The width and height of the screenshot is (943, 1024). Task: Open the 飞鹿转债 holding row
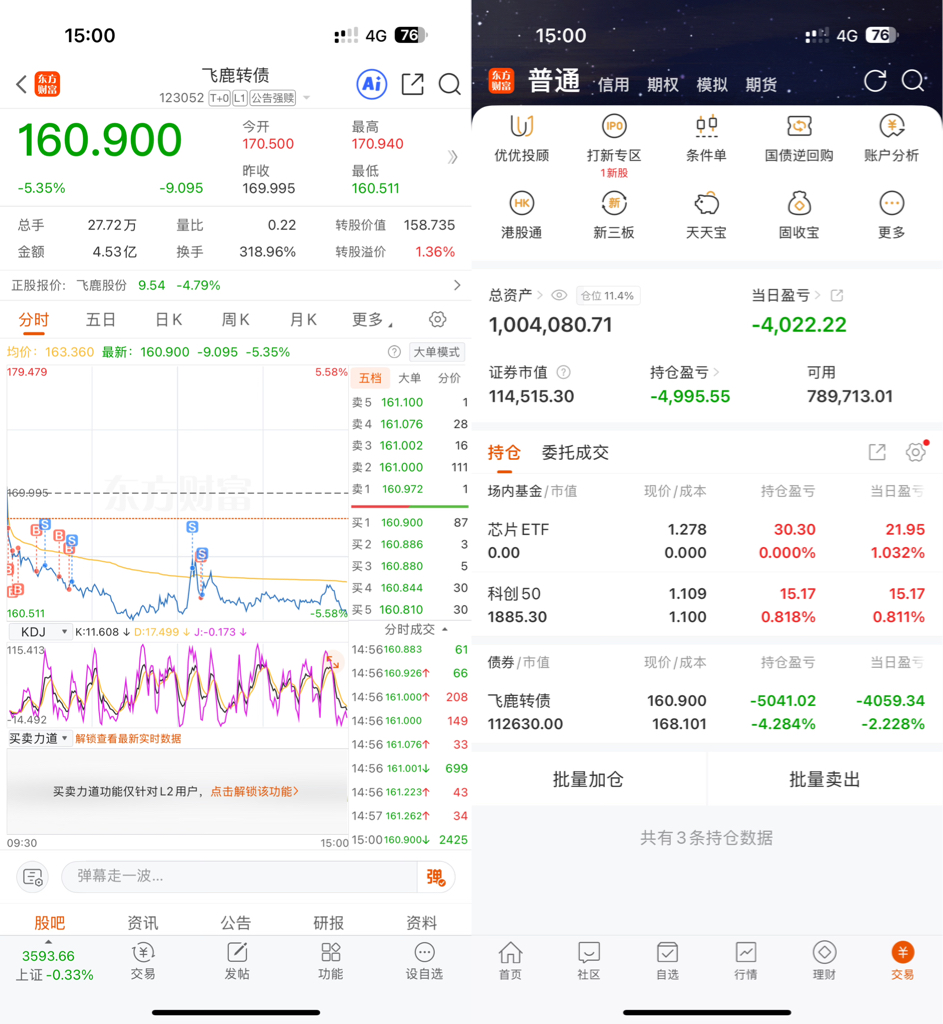(x=707, y=712)
